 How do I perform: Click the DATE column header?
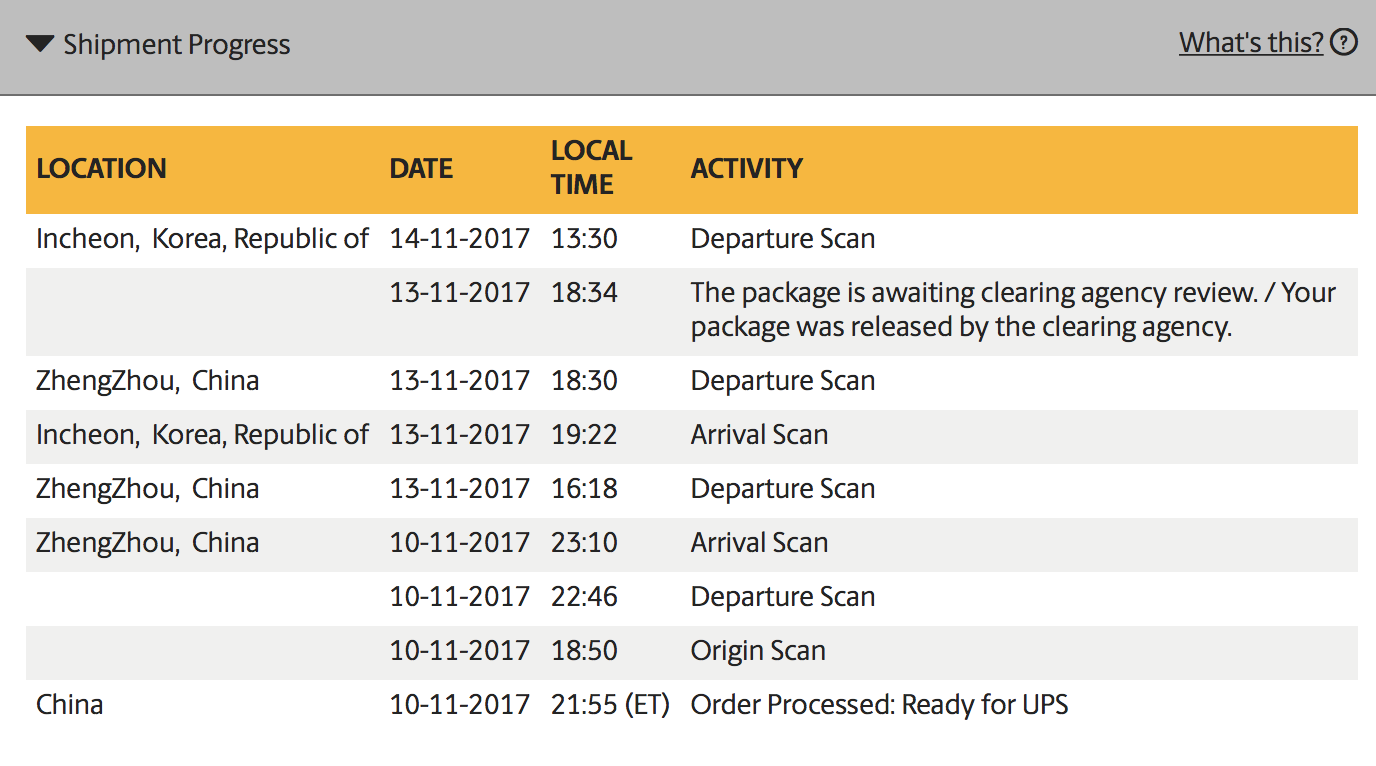[x=421, y=168]
